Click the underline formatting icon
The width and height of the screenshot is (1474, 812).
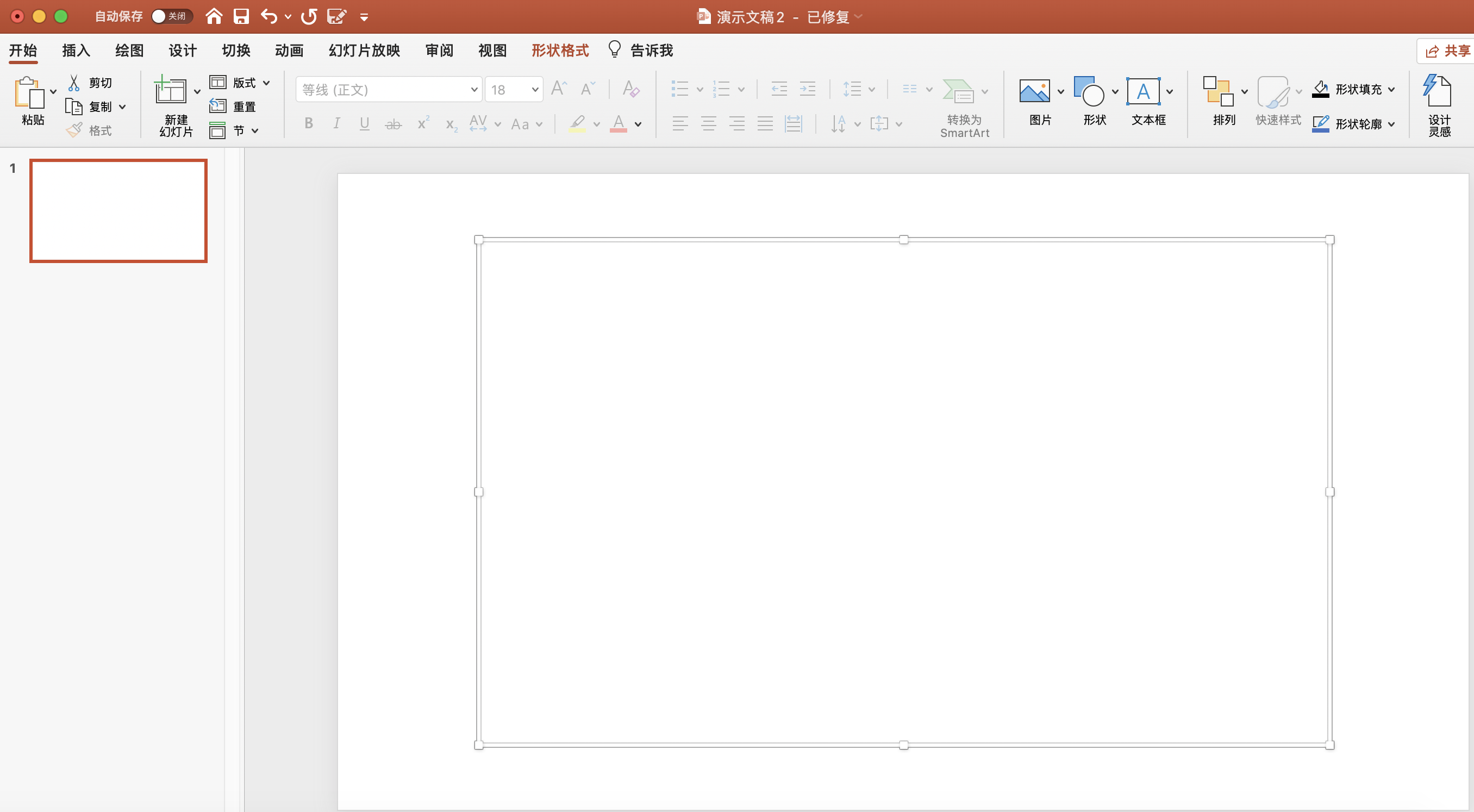[365, 123]
